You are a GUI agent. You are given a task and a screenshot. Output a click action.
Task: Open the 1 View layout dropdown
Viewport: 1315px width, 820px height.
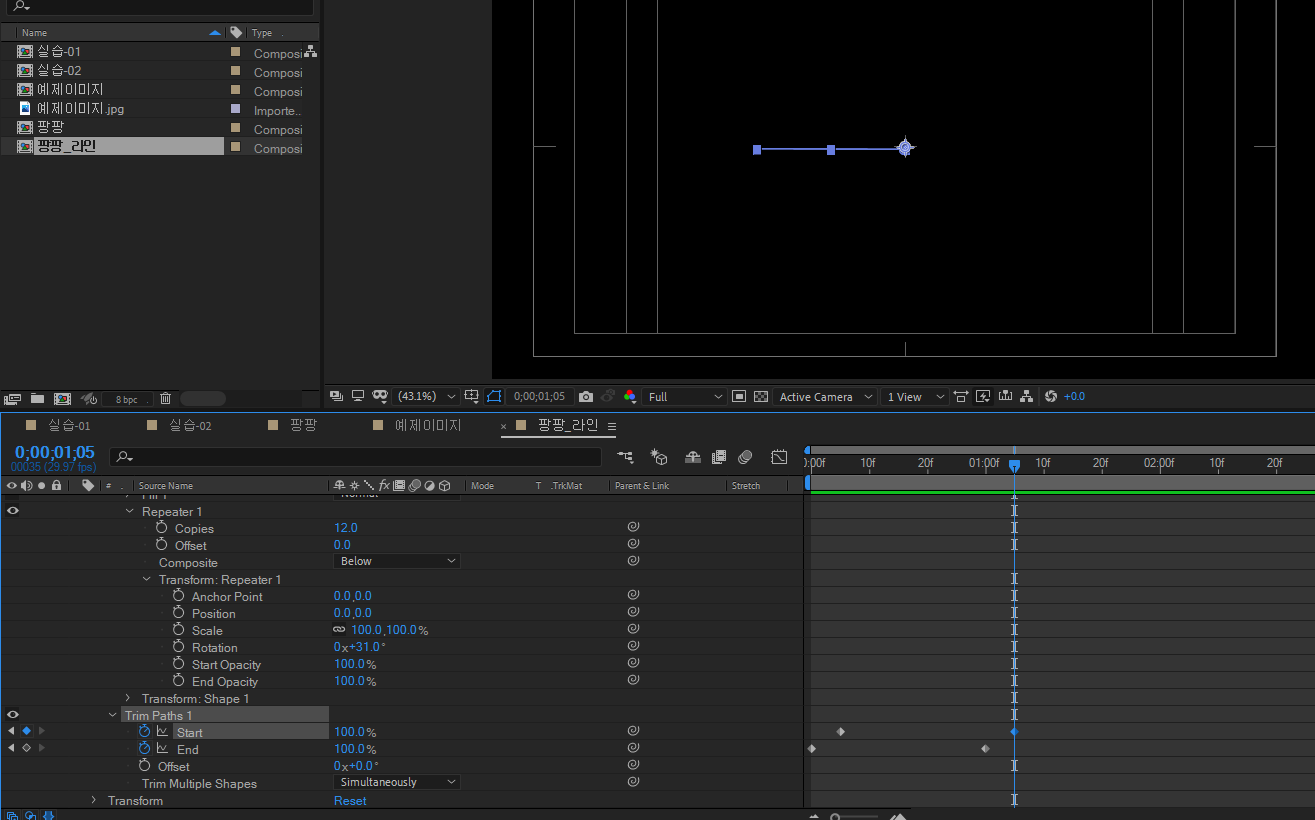point(915,397)
